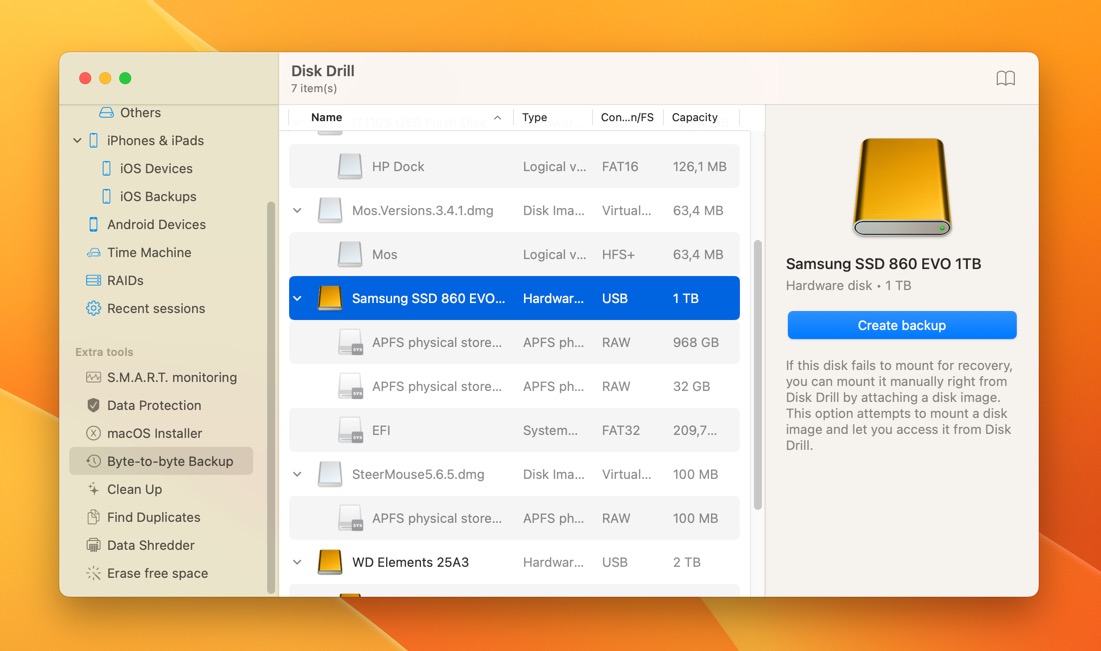1101x651 pixels.
Task: Click the Erase free space icon
Action: [93, 573]
